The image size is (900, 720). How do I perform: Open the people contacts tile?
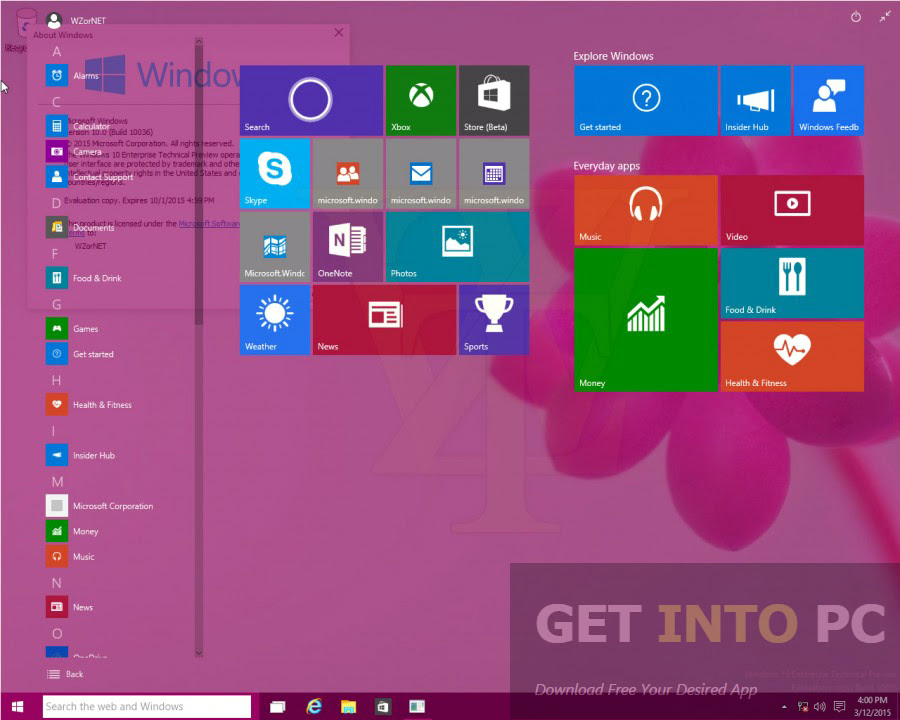pos(348,173)
